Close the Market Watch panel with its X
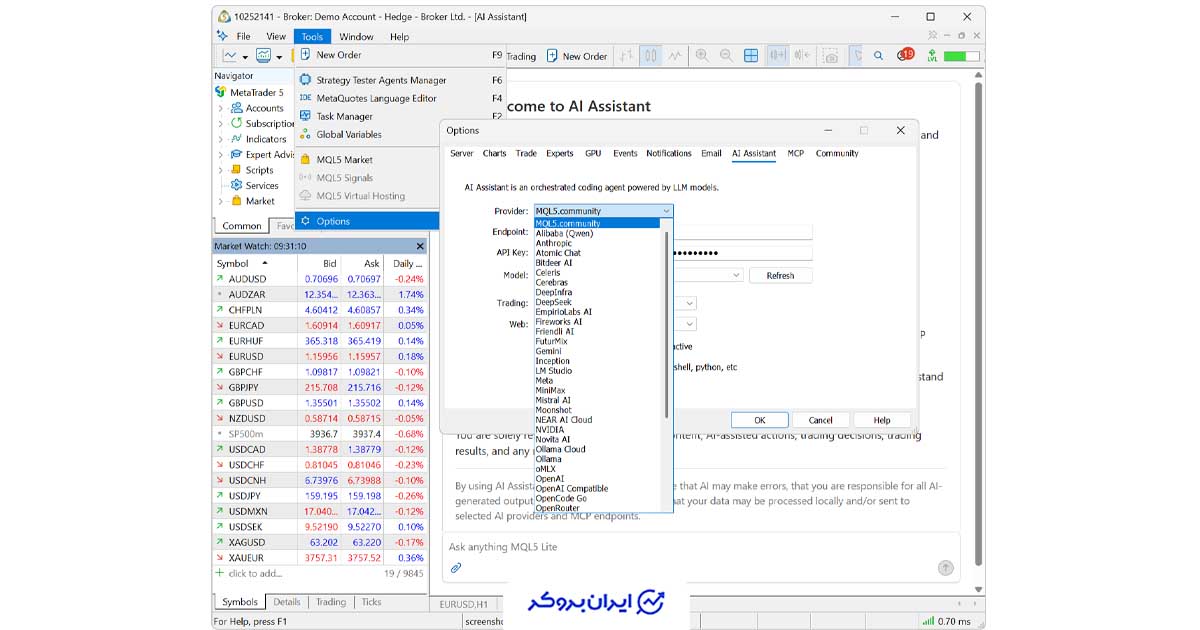This screenshot has width=1200, height=630. [x=420, y=246]
